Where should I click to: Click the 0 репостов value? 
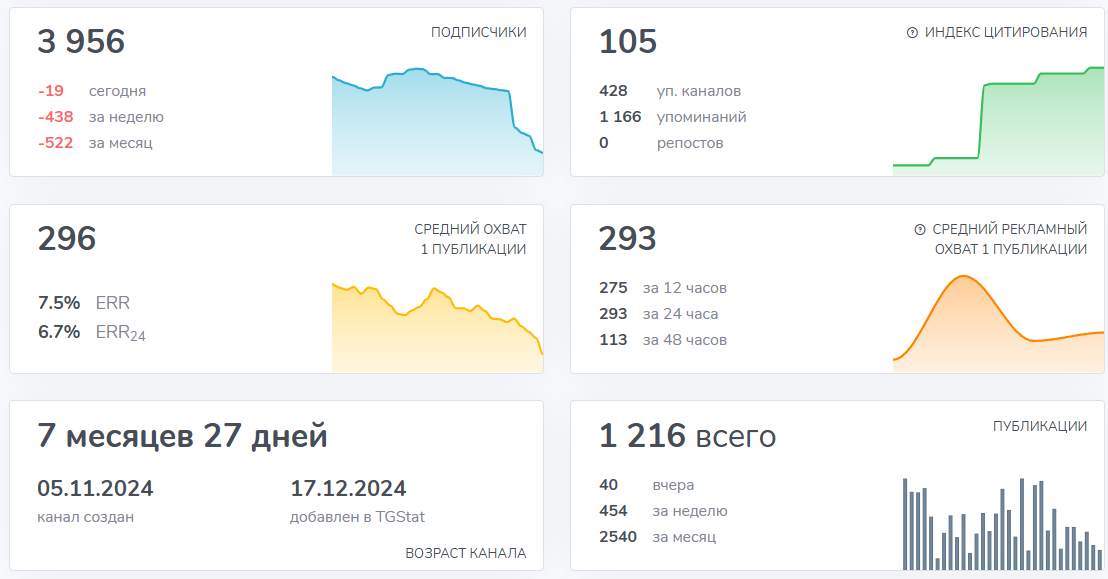(603, 144)
